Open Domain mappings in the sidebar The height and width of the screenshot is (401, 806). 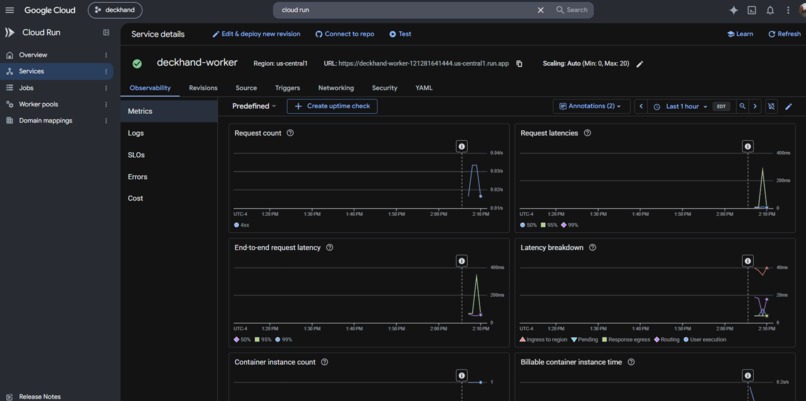point(45,121)
